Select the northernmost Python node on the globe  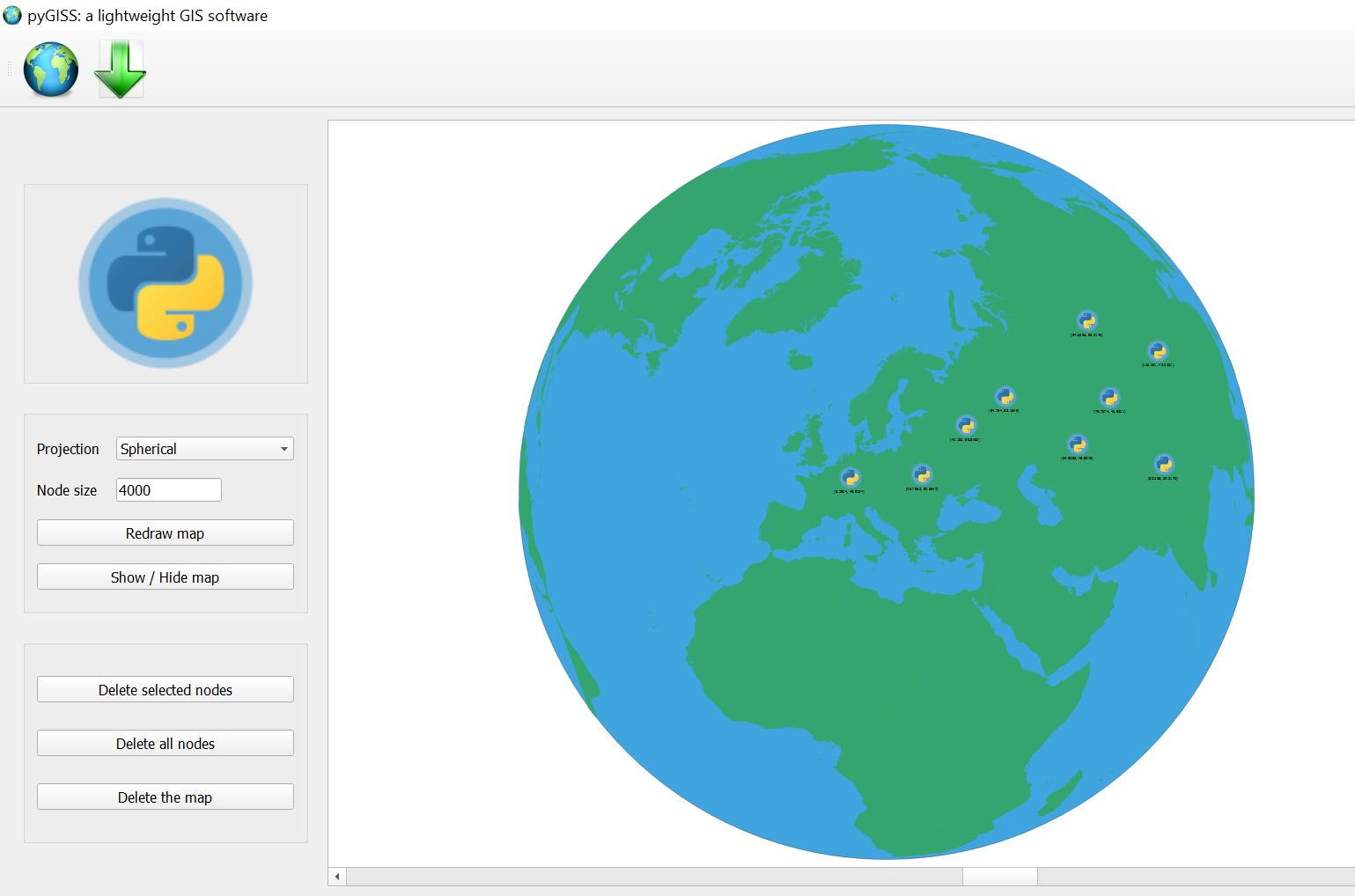[x=1086, y=320]
